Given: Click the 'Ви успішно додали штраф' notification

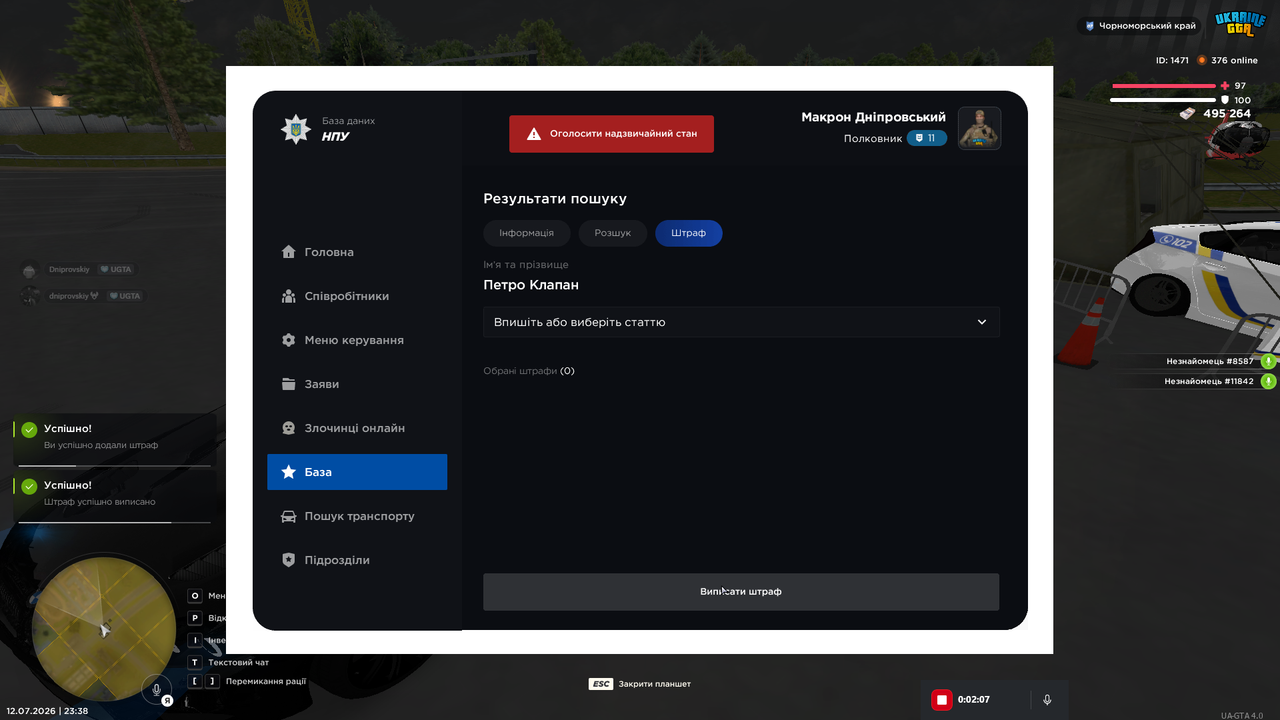Looking at the screenshot, I should coord(114,438).
